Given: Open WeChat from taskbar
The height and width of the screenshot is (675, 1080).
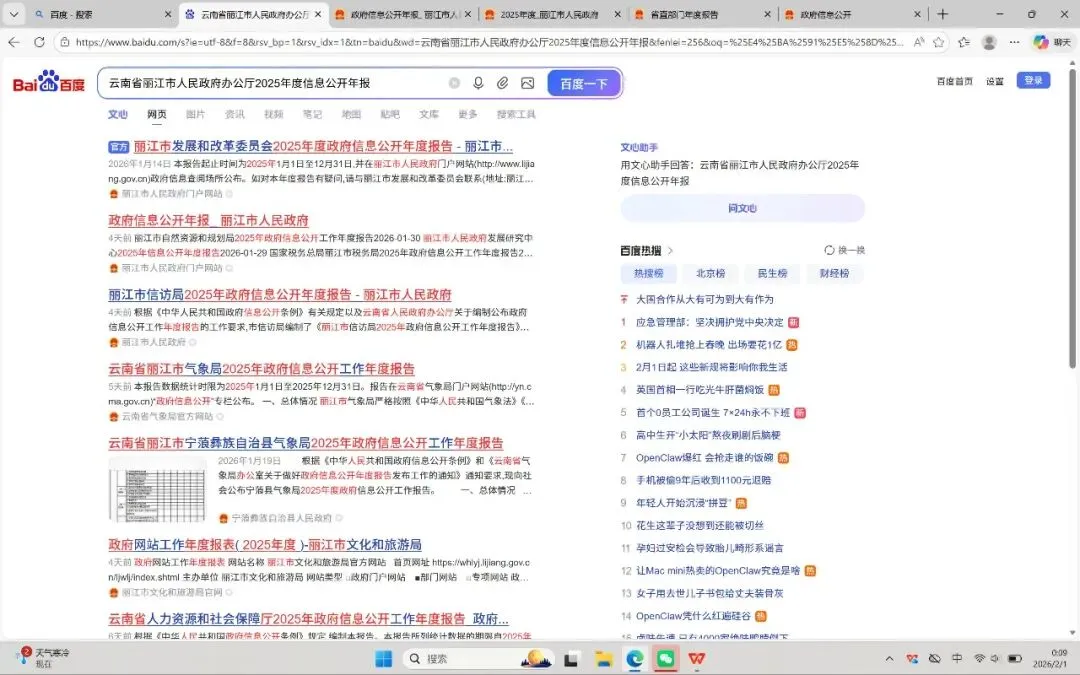Looking at the screenshot, I should coord(665,659).
